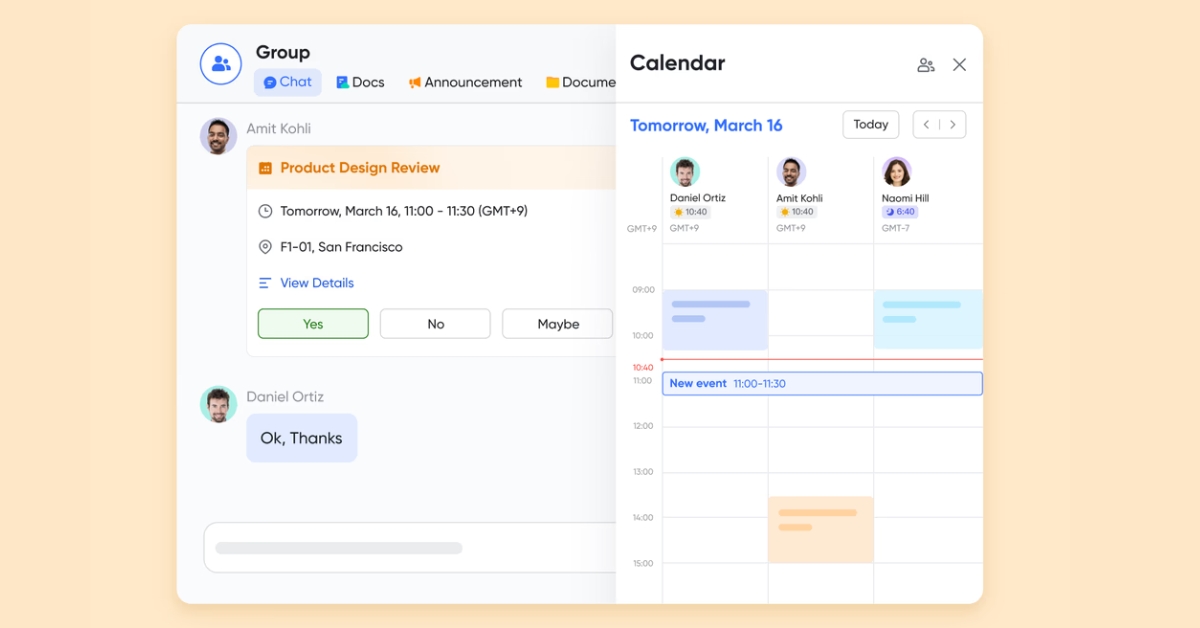The width and height of the screenshot is (1200, 628).
Task: Open the calendar participants icon
Action: tap(926, 65)
